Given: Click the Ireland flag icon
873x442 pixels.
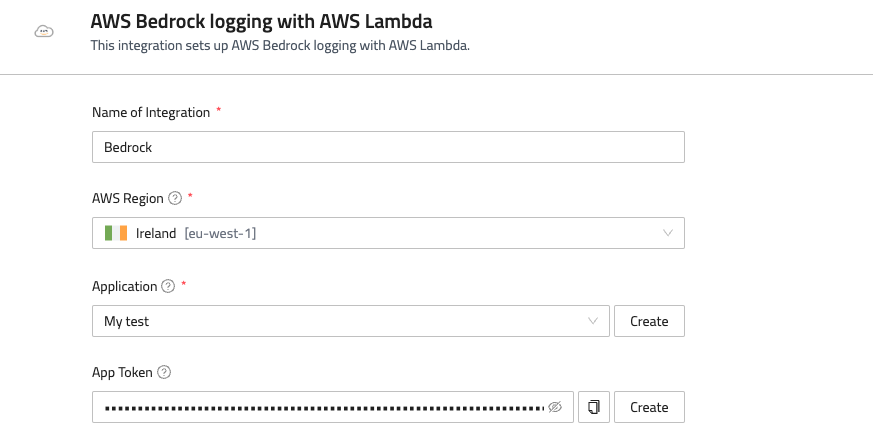Looking at the screenshot, I should pos(116,233).
